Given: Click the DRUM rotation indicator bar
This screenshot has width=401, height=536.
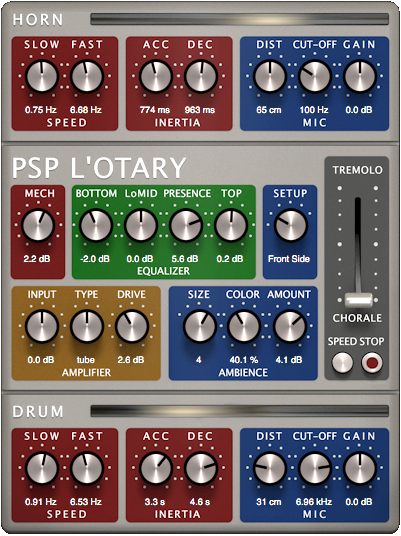Looking at the screenshot, I should [240, 411].
